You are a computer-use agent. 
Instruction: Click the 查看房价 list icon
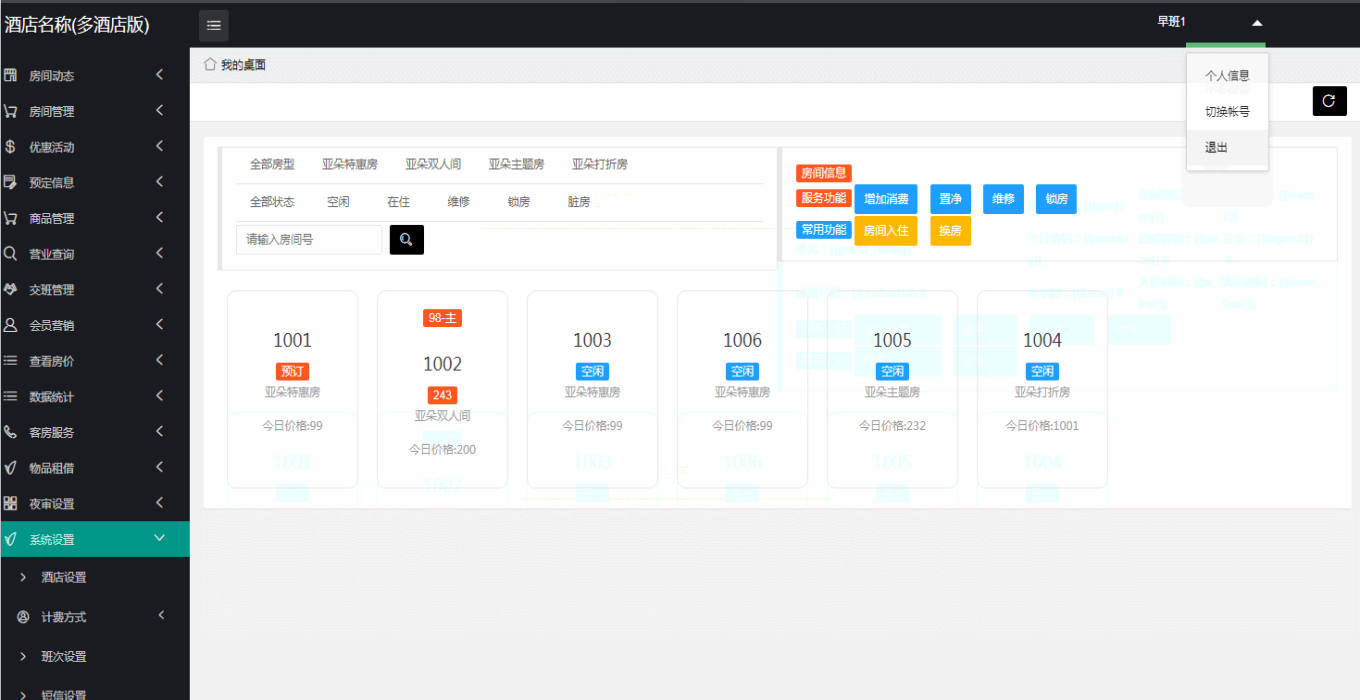(x=10, y=361)
